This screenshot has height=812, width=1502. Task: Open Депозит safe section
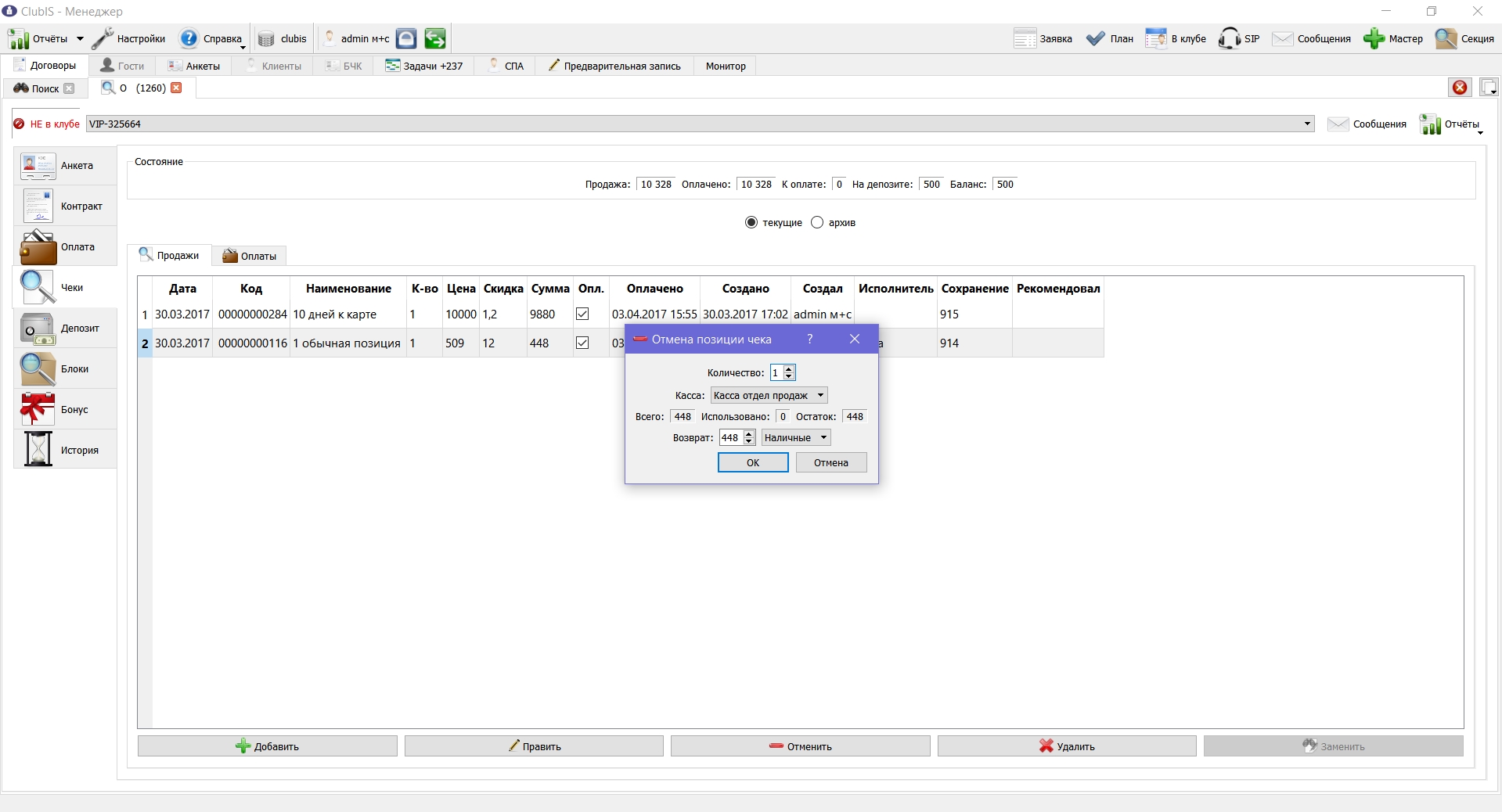pyautogui.click(x=66, y=328)
